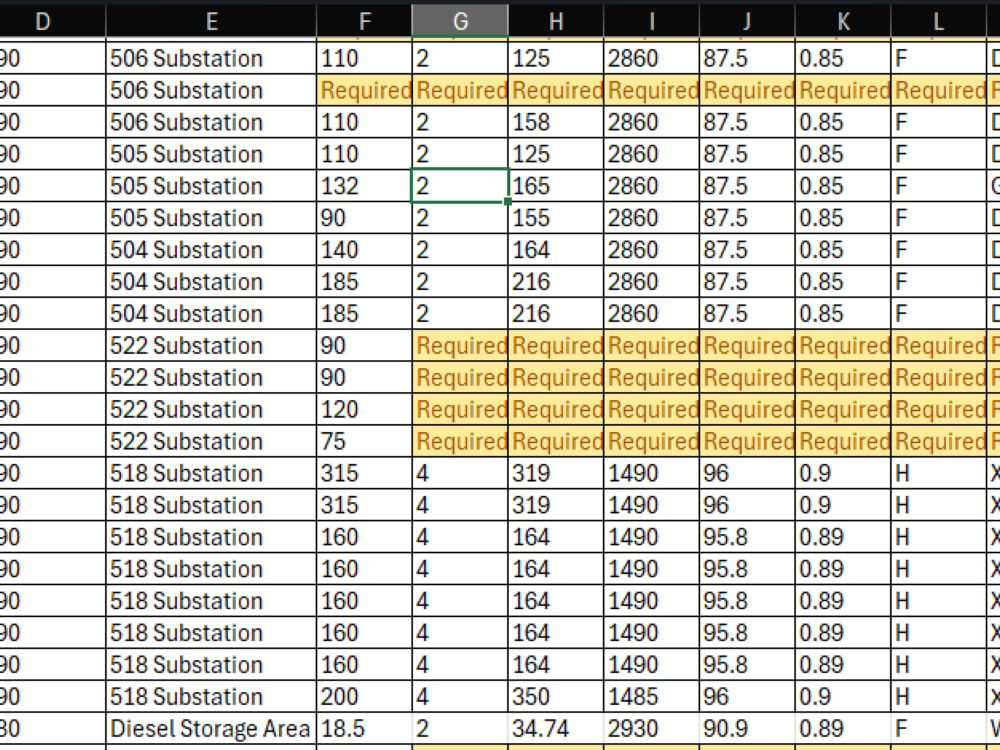The height and width of the screenshot is (750, 1000).
Task: Select 110 in the row with 158
Action: point(364,122)
